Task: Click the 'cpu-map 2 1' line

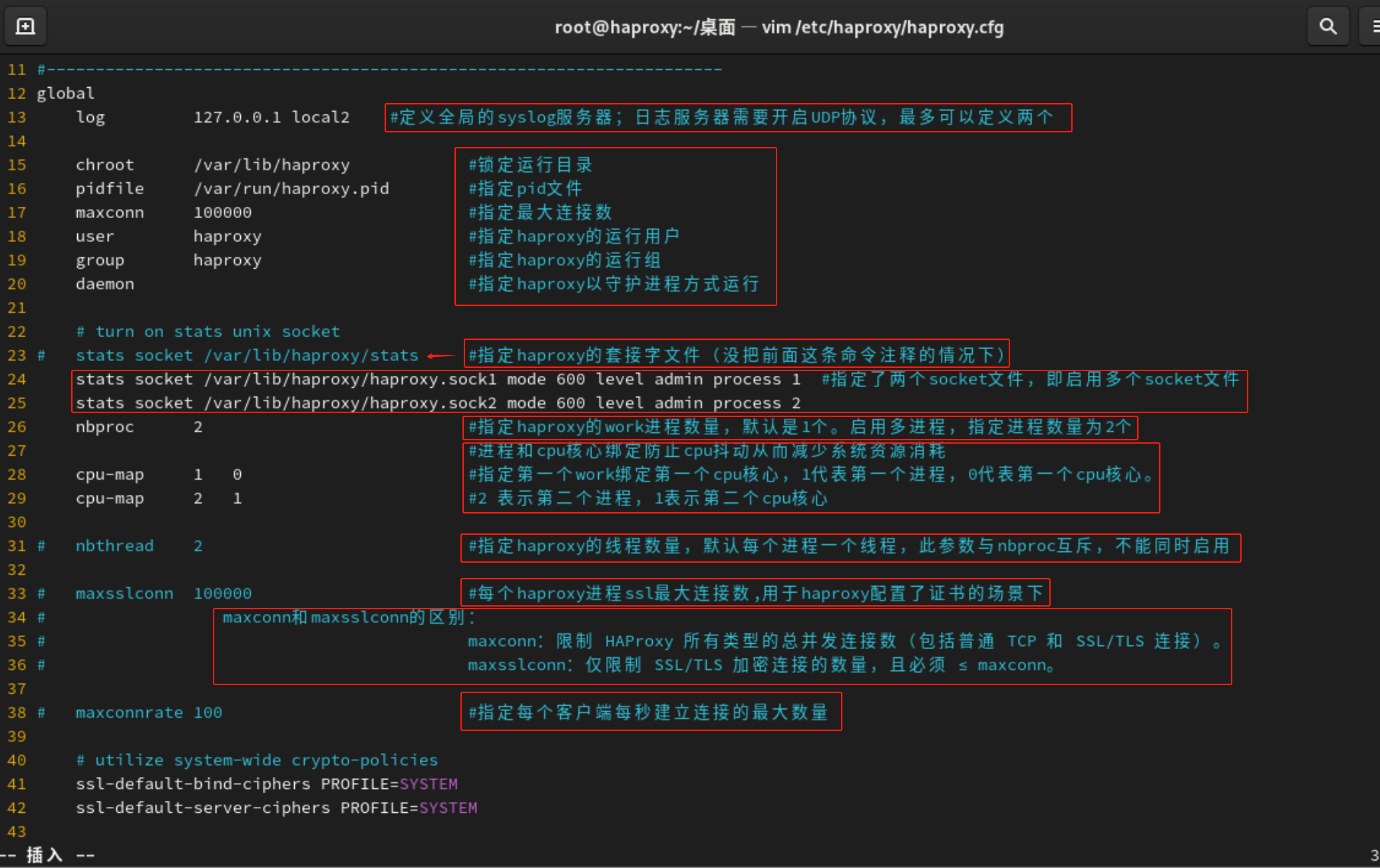Action: tap(159, 499)
